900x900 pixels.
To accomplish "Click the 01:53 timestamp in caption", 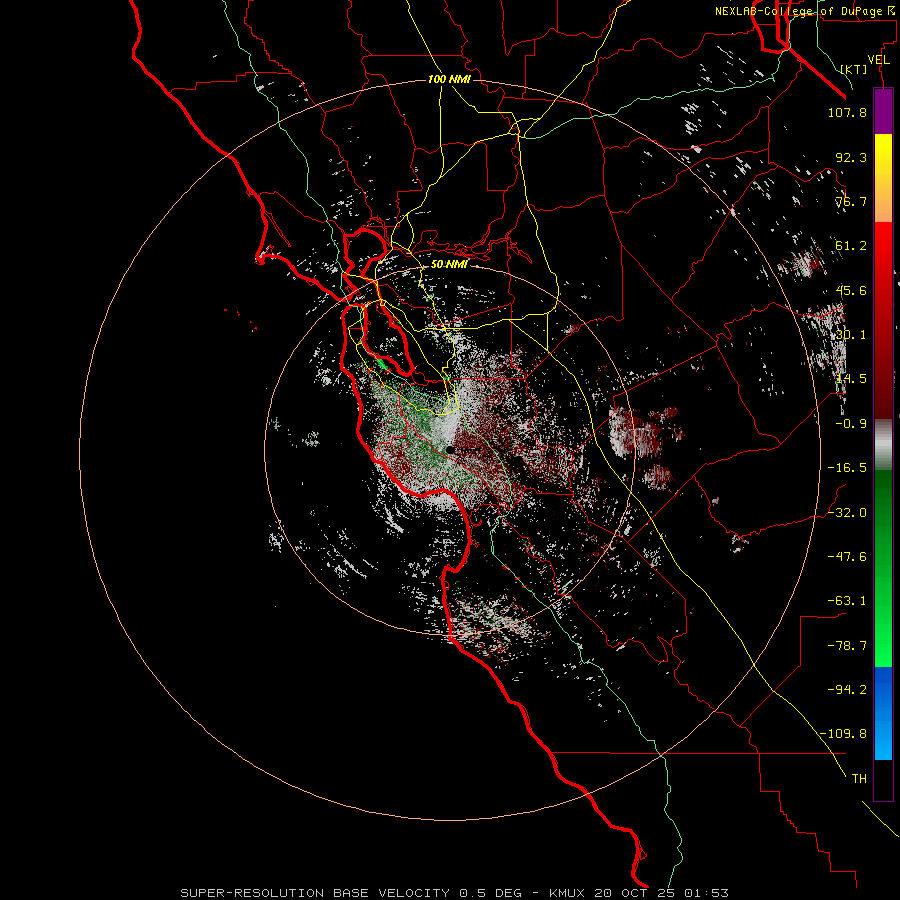I will [x=709, y=893].
